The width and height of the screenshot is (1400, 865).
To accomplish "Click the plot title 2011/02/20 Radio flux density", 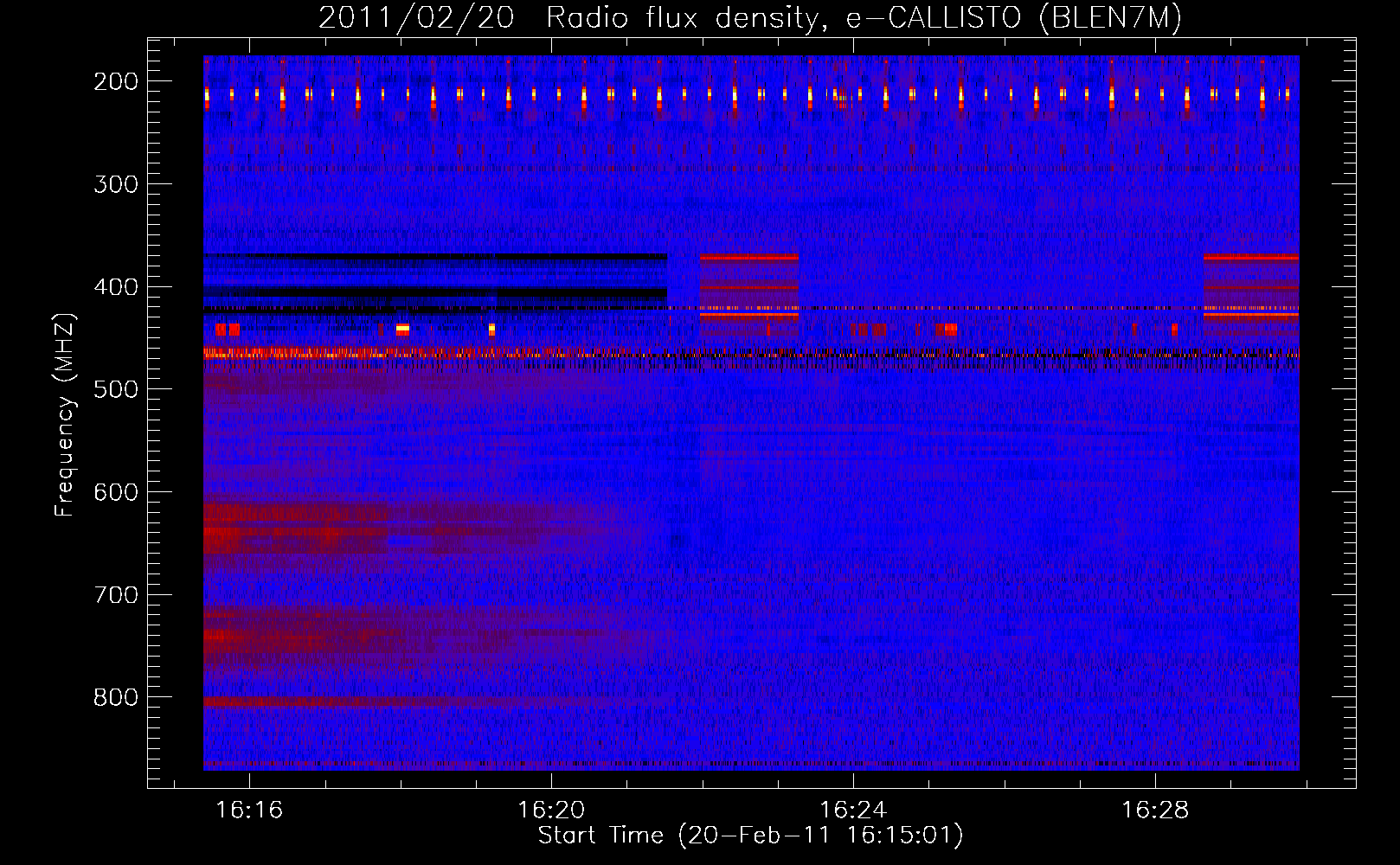I will (750, 18).
